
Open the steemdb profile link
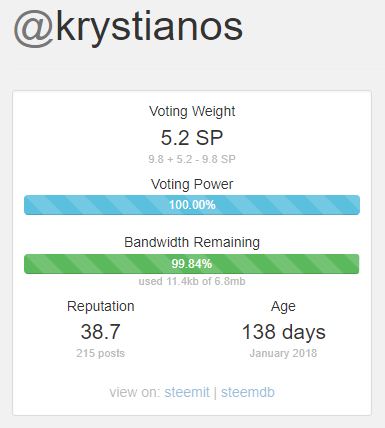[x=248, y=392]
